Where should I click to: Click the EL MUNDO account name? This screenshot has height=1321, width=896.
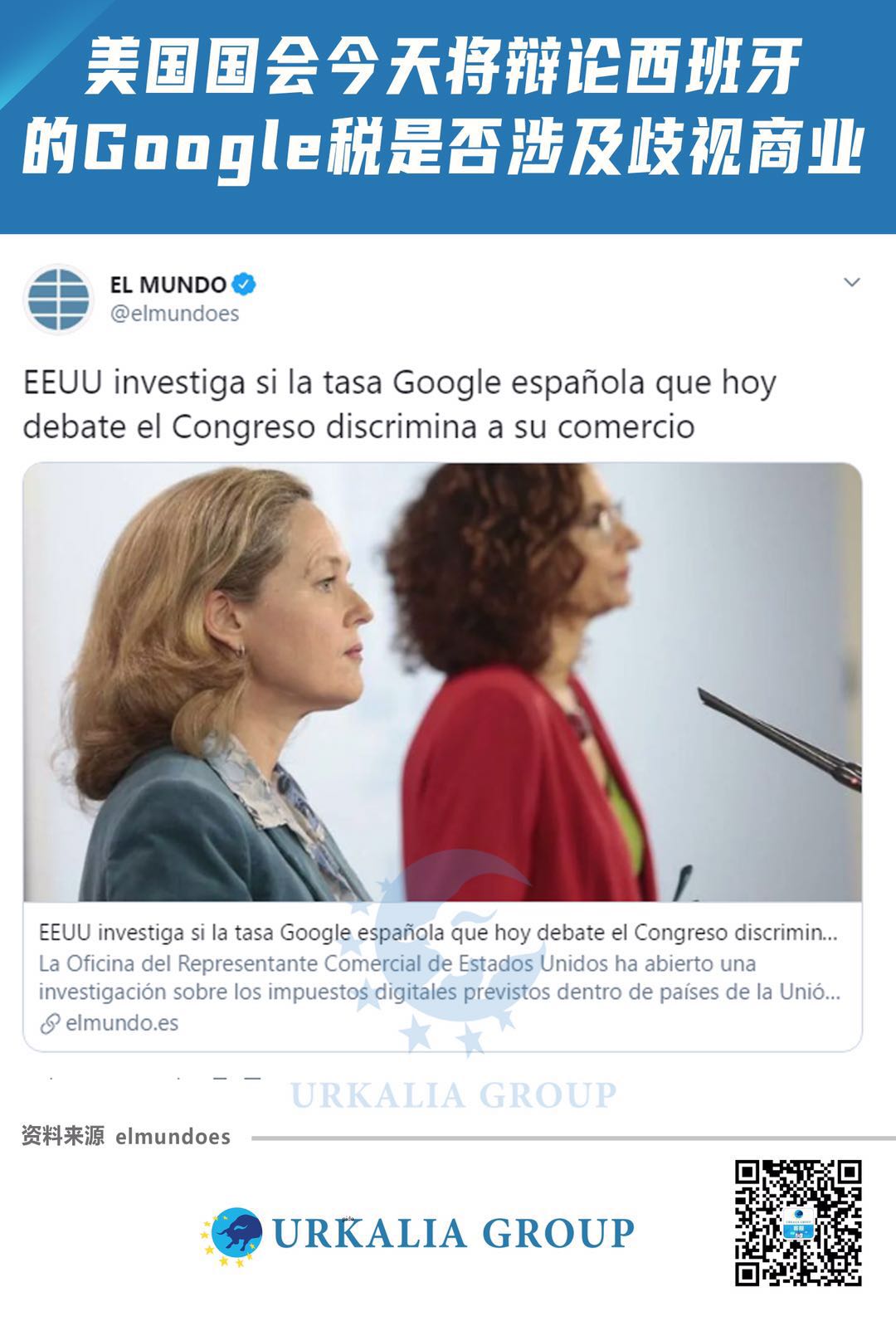click(x=168, y=285)
